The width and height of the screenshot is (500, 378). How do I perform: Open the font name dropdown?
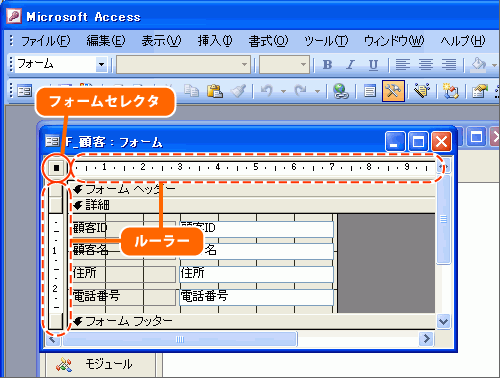pyautogui.click(x=245, y=64)
